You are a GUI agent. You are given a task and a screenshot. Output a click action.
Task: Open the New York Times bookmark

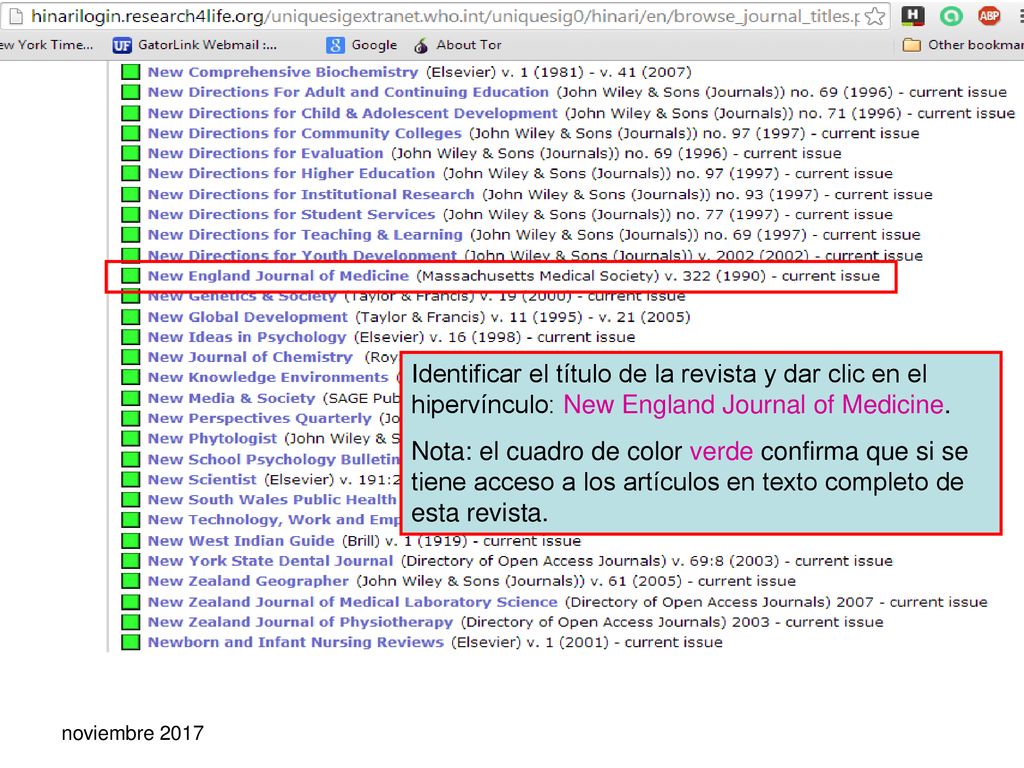coord(47,45)
